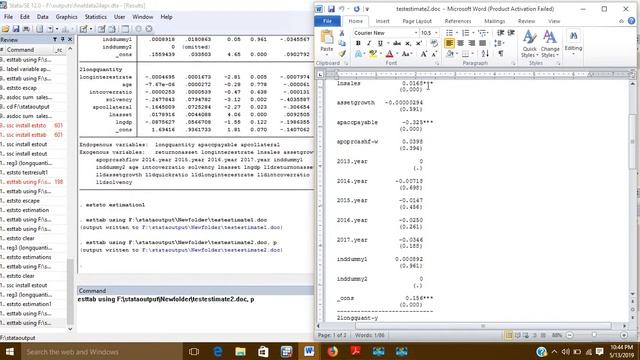Open font color dropdown arrow

pyautogui.click(x=396, y=54)
